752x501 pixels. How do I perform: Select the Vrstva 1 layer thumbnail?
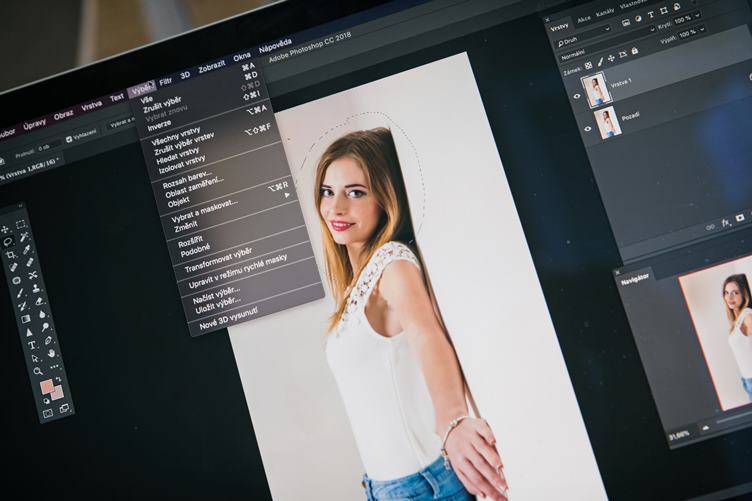[596, 90]
